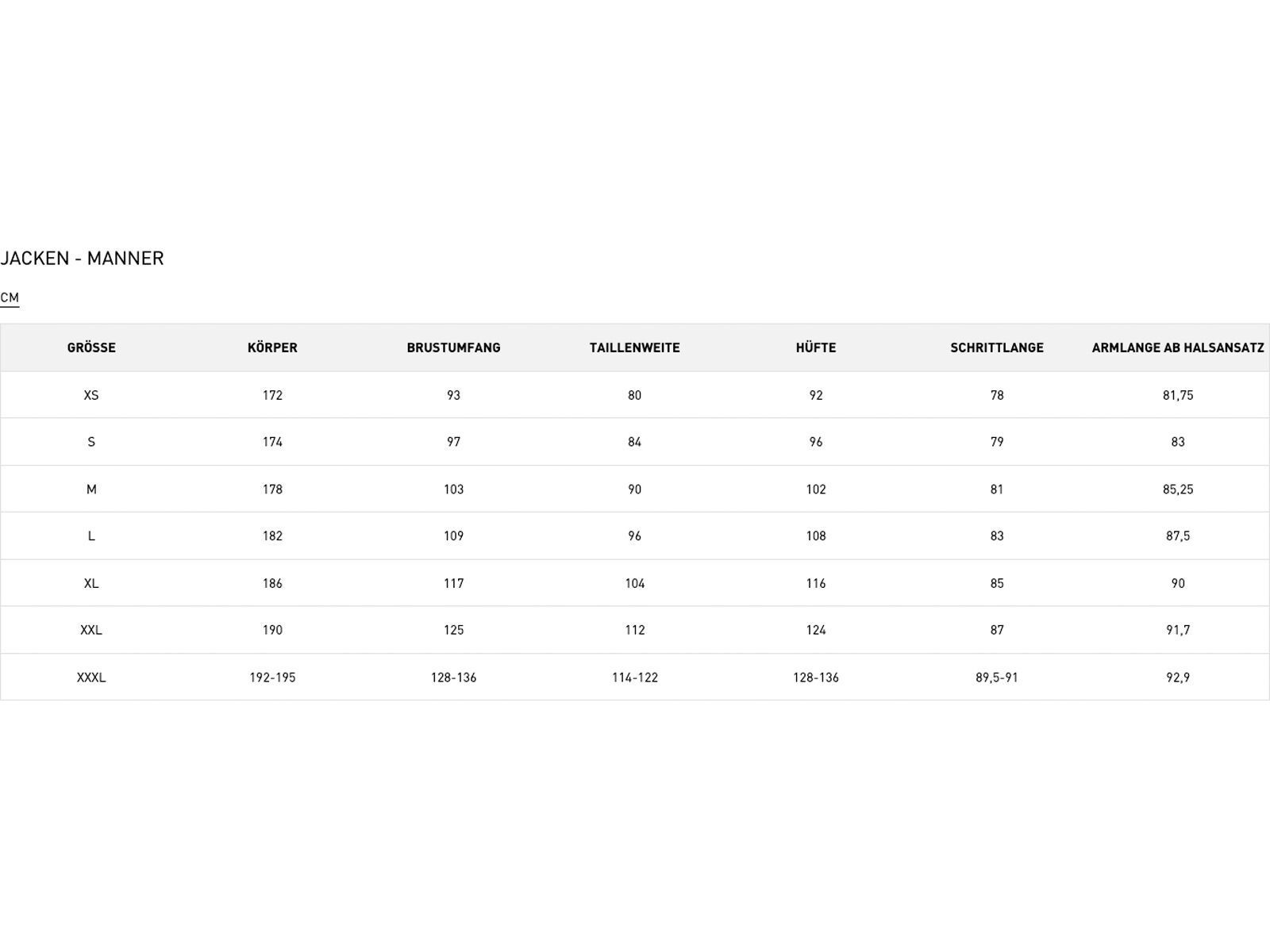The image size is (1270, 952).
Task: Click arm length value 81,75 for XS
Action: click(1177, 395)
